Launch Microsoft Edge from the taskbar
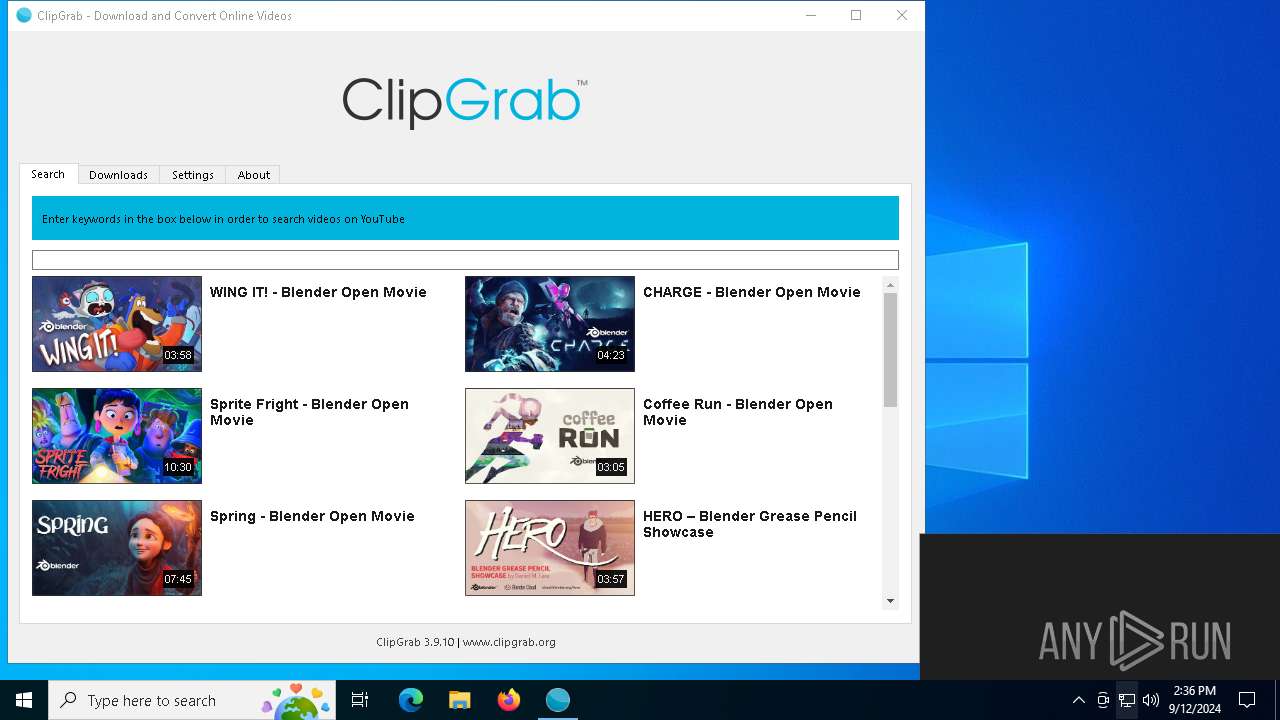The width and height of the screenshot is (1280, 720). pyautogui.click(x=411, y=700)
